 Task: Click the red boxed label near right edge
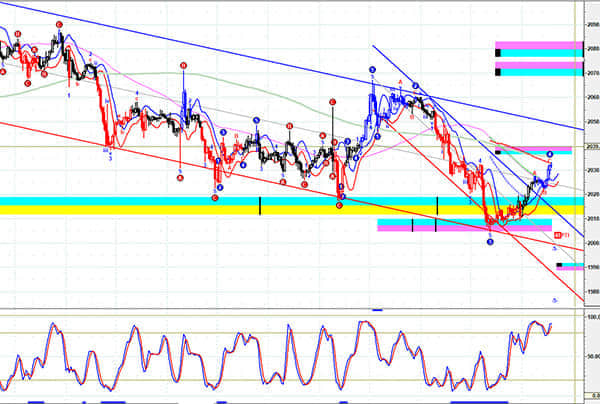[556, 234]
